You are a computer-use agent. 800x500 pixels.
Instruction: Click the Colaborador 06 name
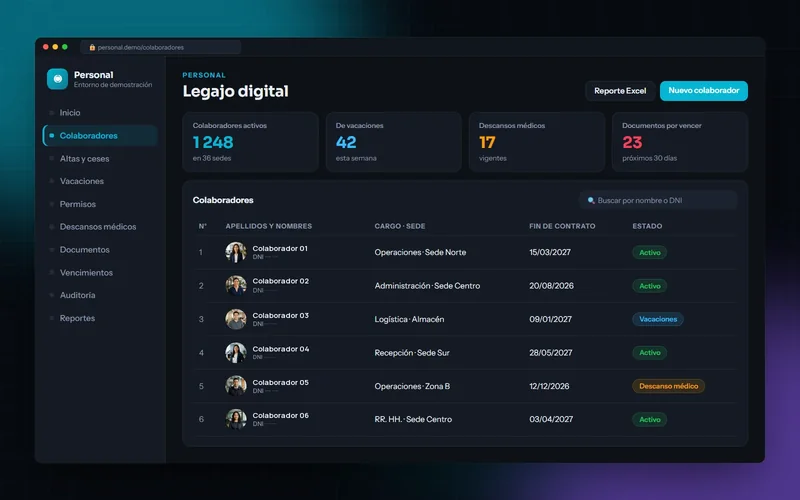pyautogui.click(x=281, y=415)
